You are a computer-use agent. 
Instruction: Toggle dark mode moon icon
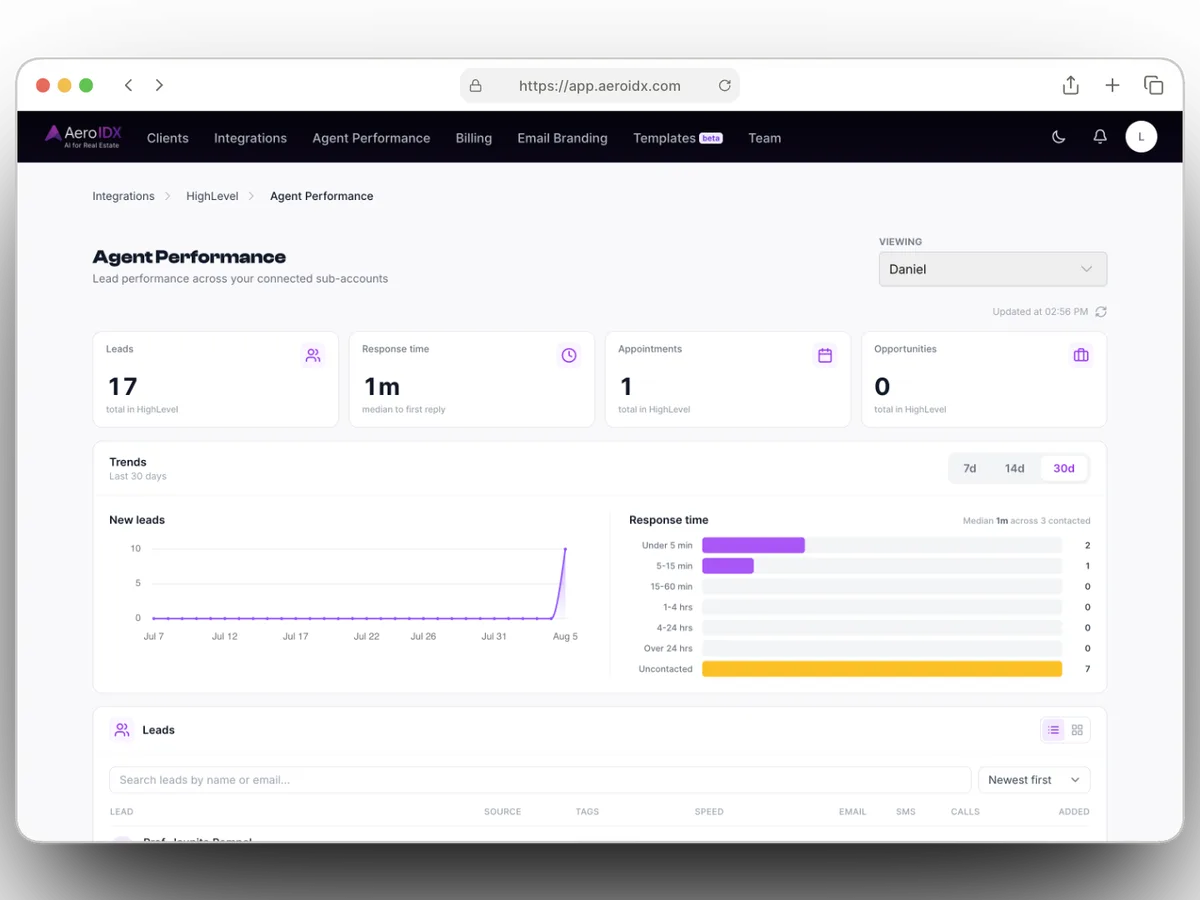1059,137
